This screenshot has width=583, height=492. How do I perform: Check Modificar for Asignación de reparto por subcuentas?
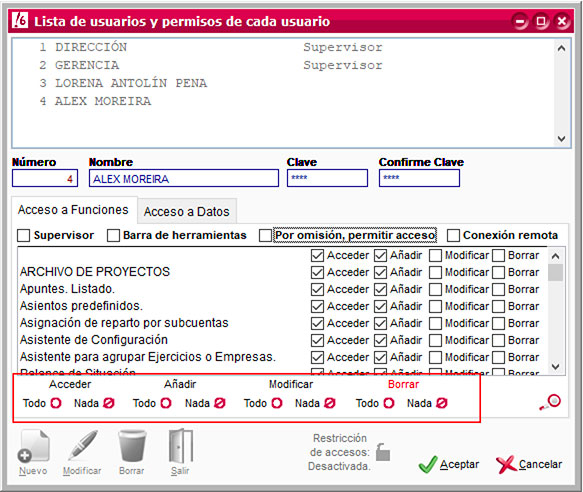pos(435,323)
